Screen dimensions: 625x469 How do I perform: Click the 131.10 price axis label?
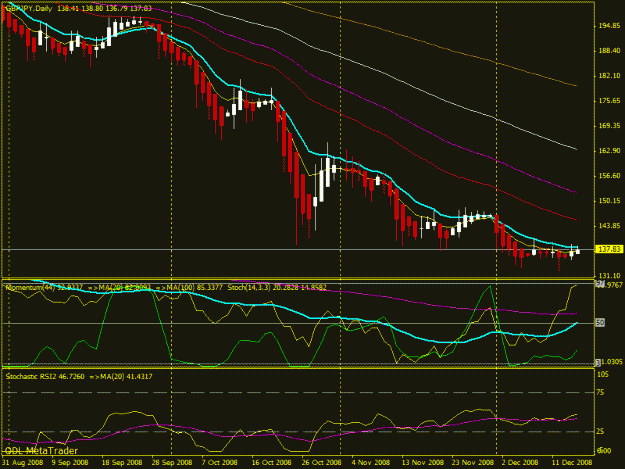[x=609, y=276]
